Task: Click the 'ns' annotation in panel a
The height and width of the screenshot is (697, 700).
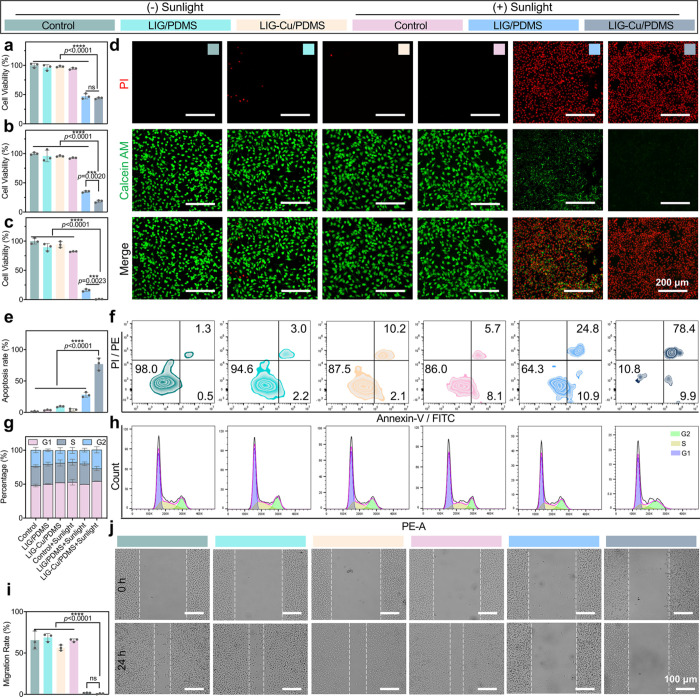Action: pyautogui.click(x=92, y=88)
